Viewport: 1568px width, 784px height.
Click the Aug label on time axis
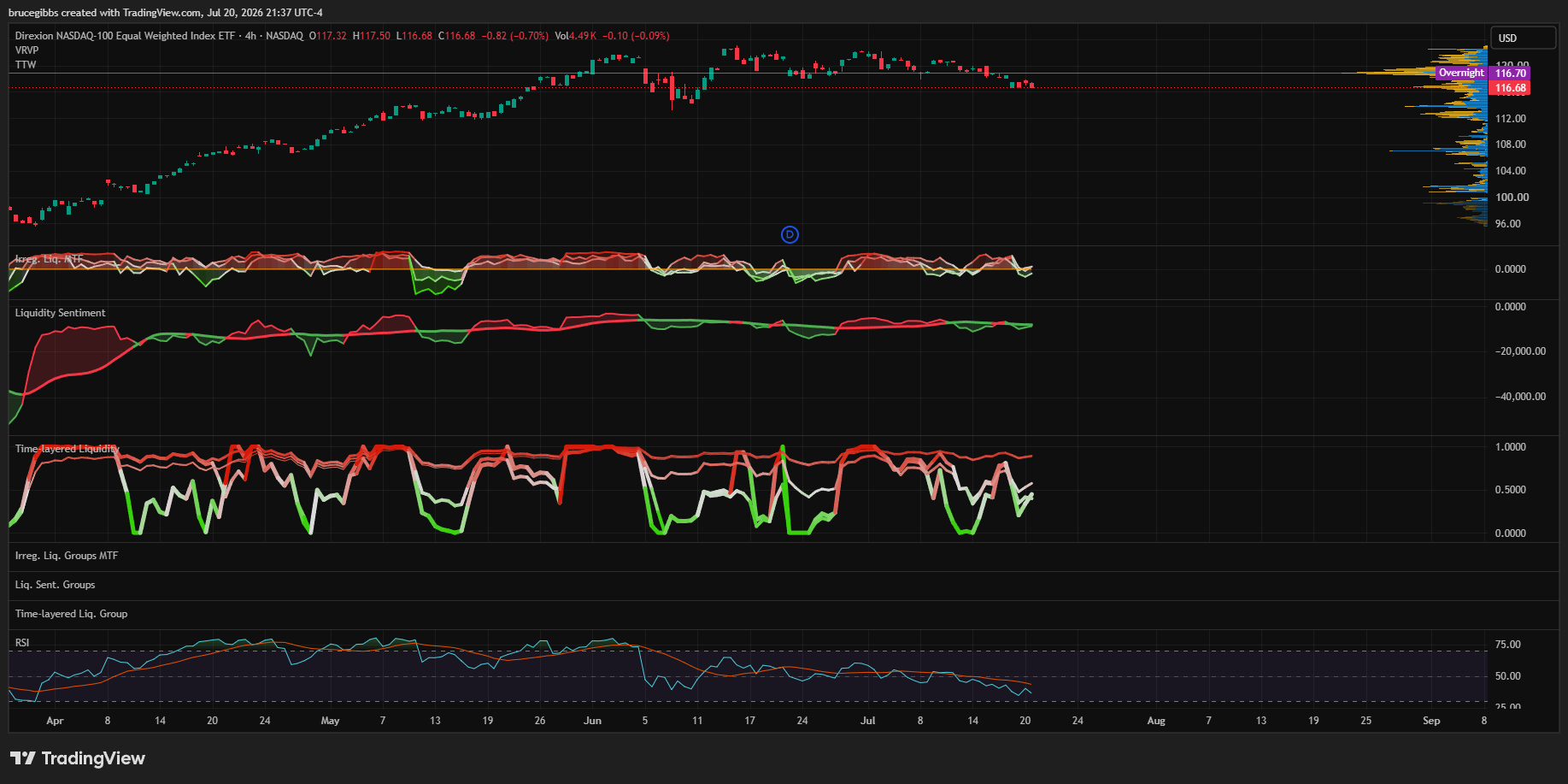tap(1155, 721)
